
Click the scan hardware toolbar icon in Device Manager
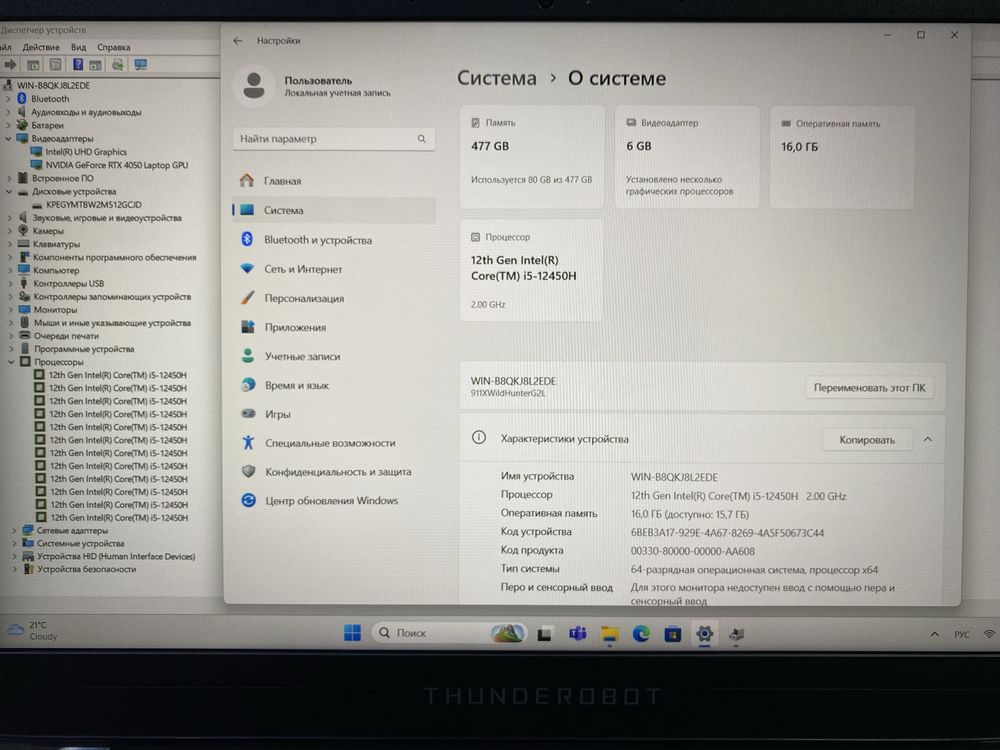pos(117,64)
